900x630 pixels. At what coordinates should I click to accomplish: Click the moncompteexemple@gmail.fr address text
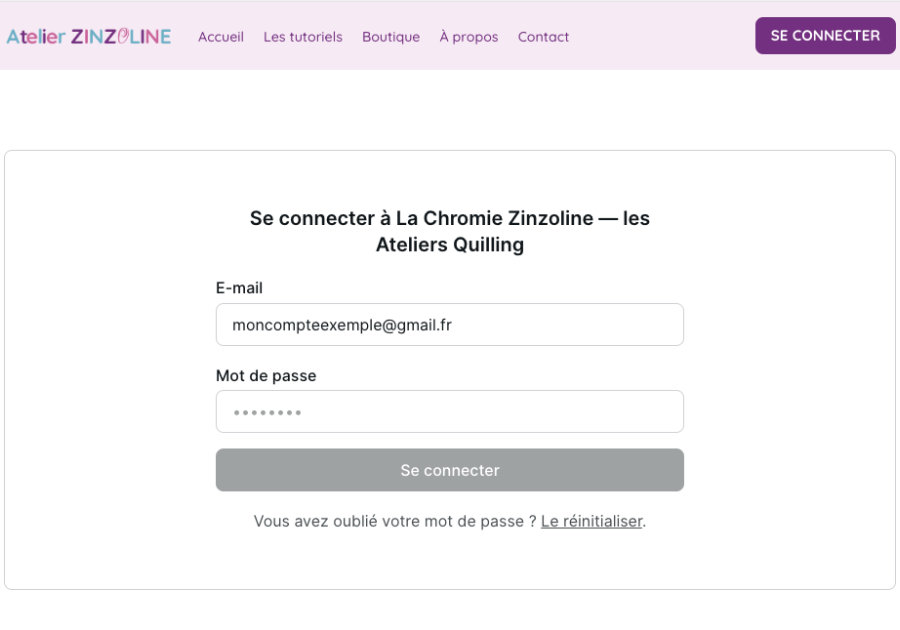pyautogui.click(x=342, y=325)
